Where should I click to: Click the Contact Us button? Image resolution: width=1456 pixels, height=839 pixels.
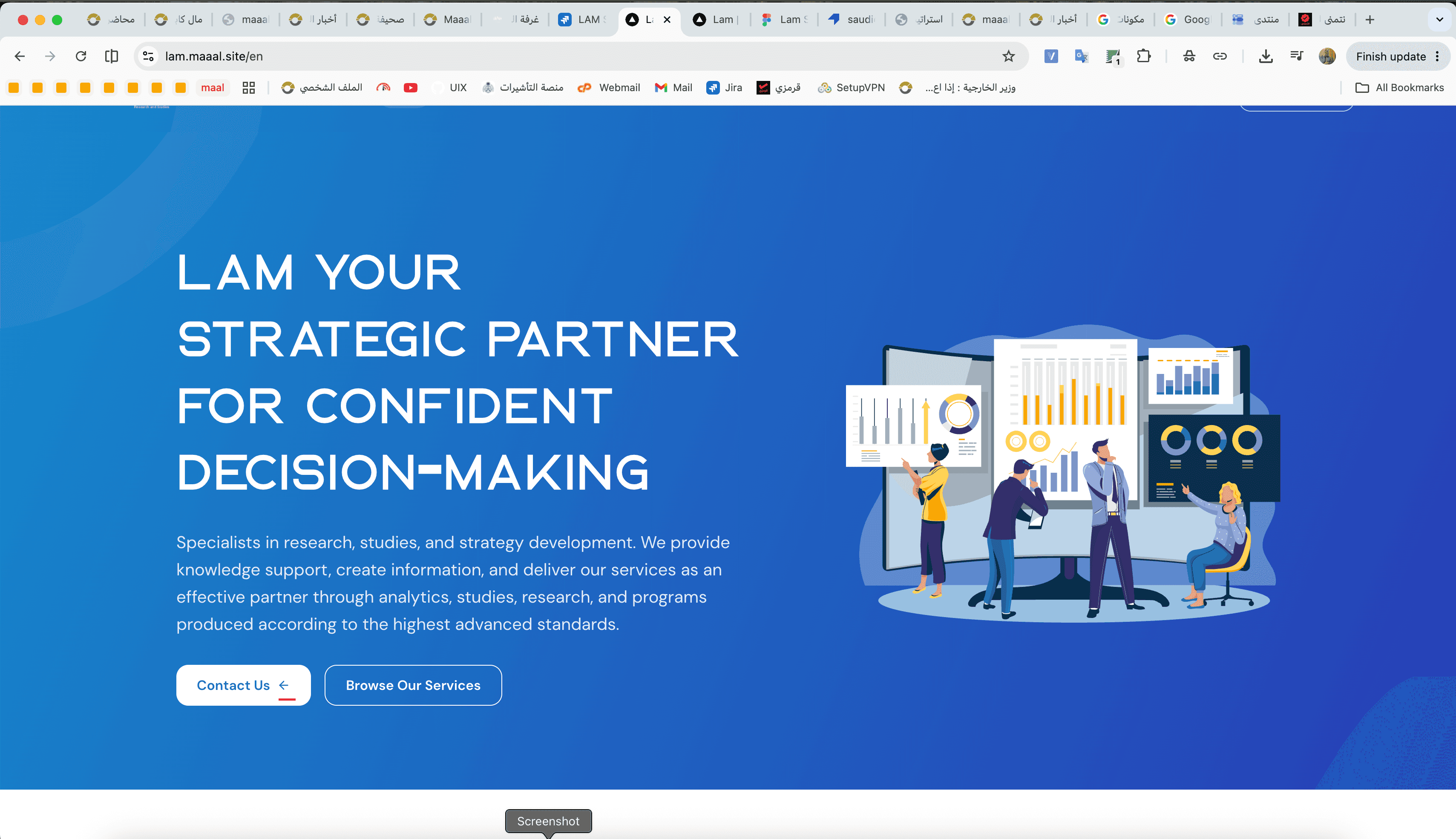pyautogui.click(x=243, y=685)
